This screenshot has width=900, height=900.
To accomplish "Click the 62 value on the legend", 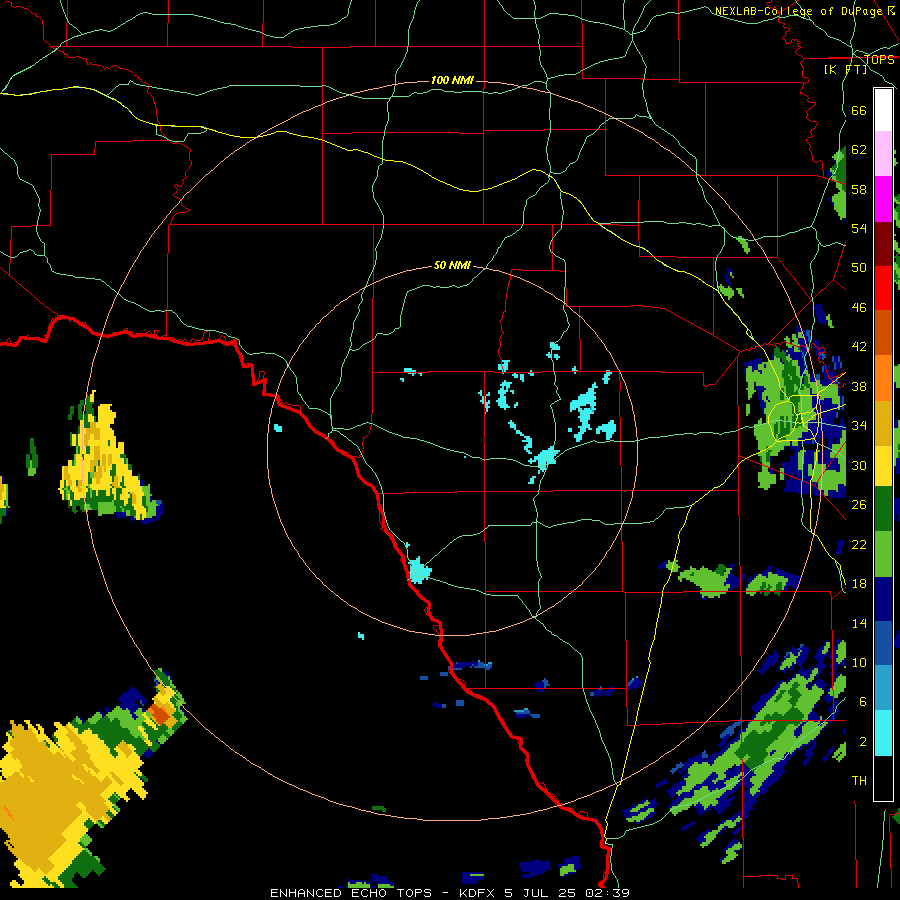I will 859,150.
